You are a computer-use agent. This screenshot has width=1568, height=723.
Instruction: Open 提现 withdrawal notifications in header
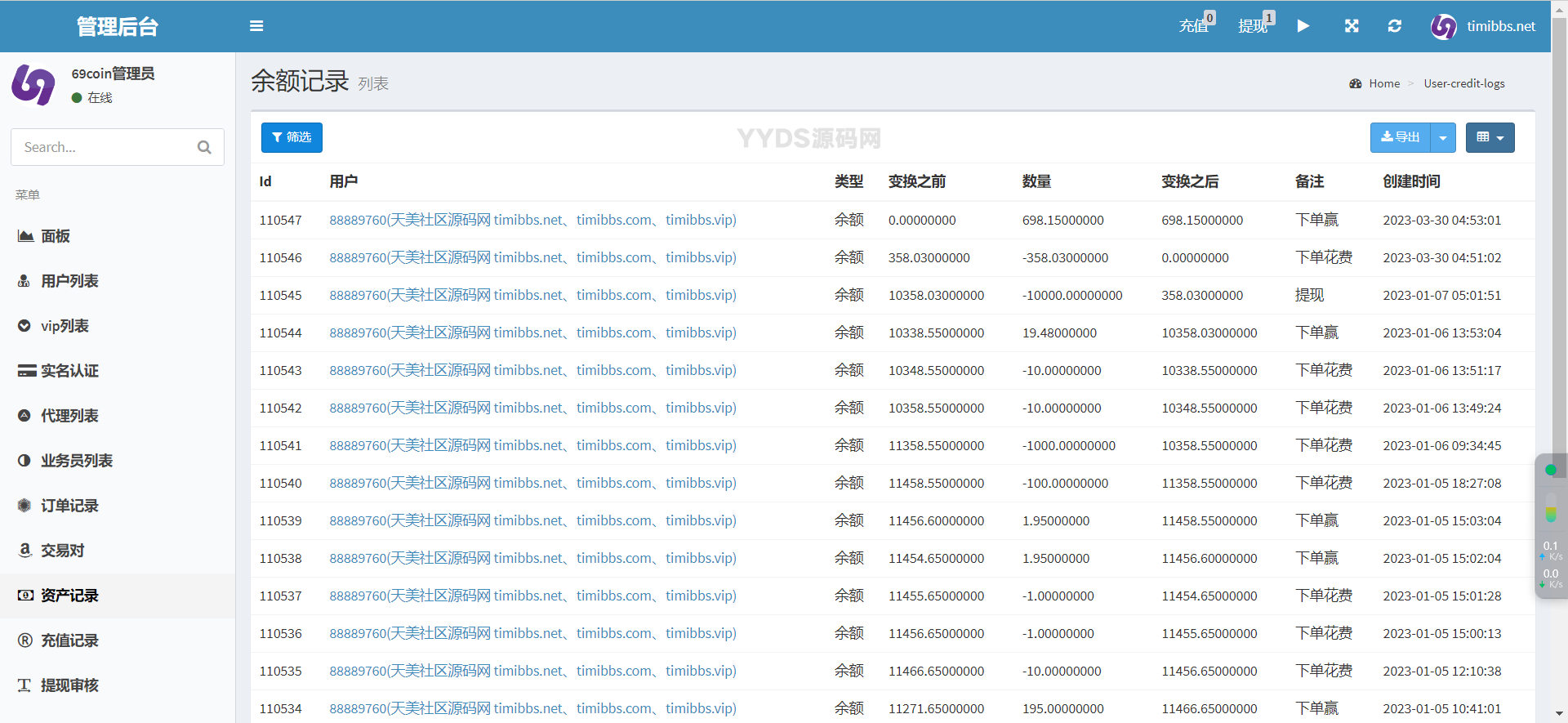(1254, 26)
